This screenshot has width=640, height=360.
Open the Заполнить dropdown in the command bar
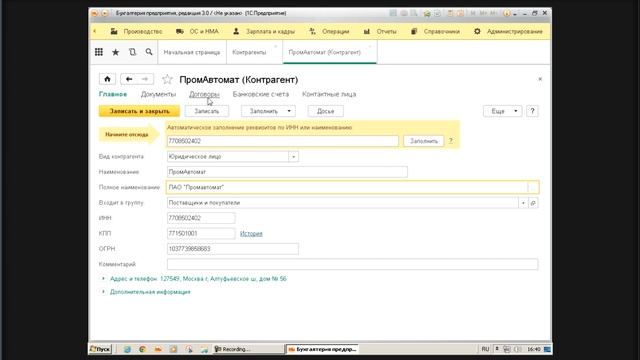(268, 111)
